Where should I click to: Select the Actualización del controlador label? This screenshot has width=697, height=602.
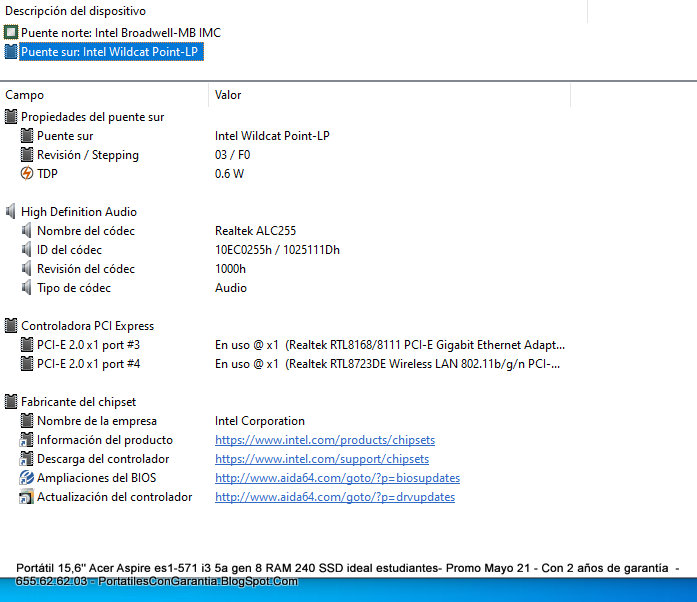(114, 497)
